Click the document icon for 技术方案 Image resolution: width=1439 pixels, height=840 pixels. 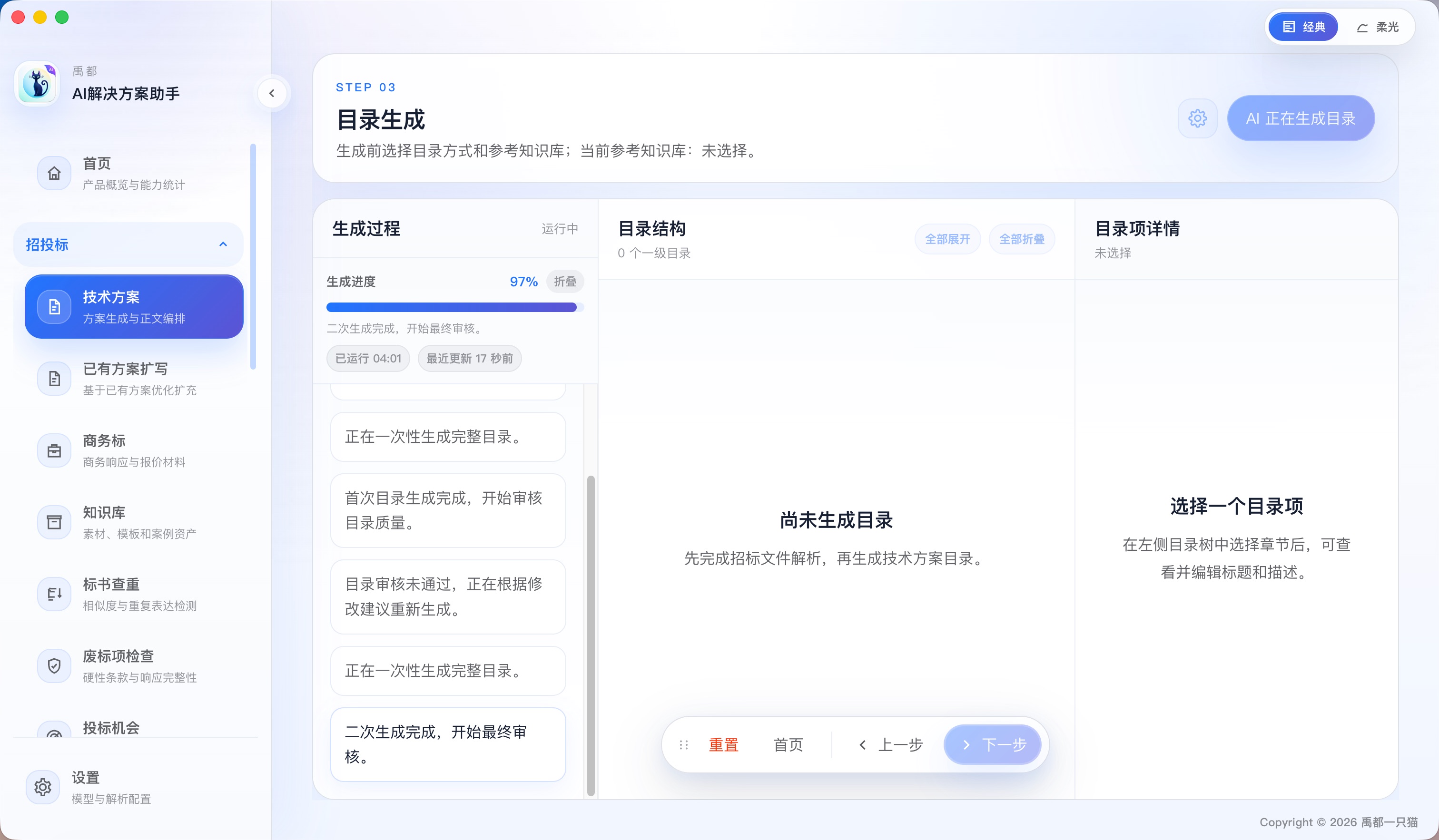[54, 306]
